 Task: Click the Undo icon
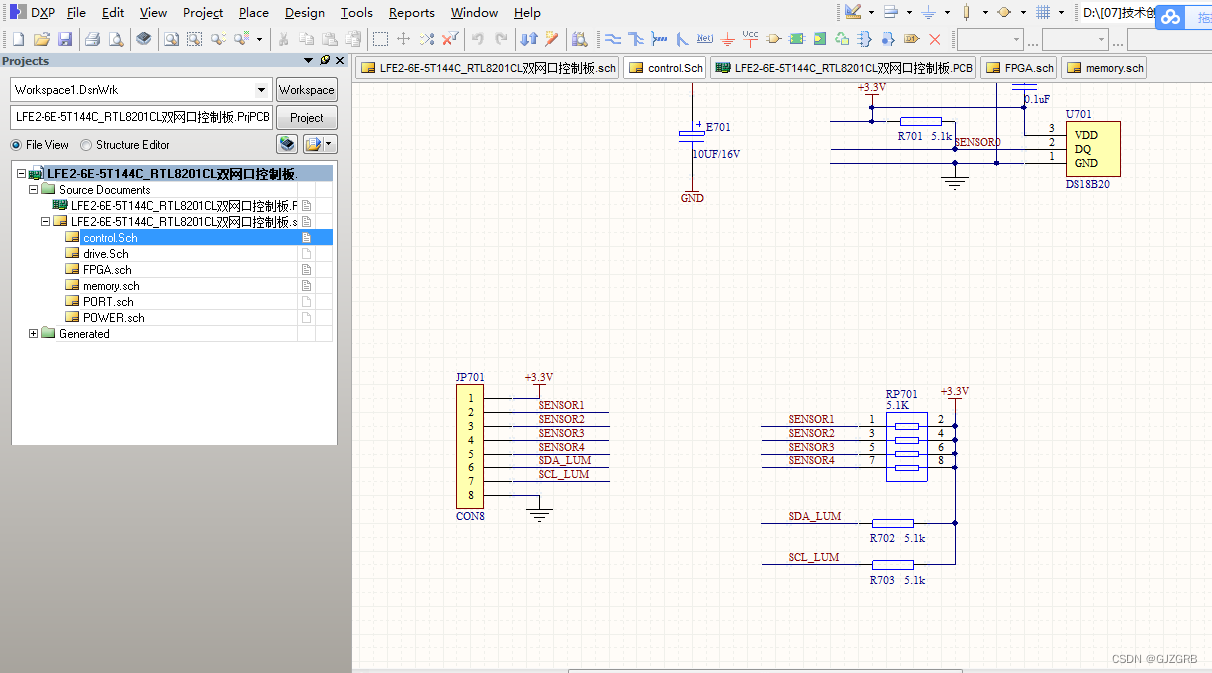(477, 38)
